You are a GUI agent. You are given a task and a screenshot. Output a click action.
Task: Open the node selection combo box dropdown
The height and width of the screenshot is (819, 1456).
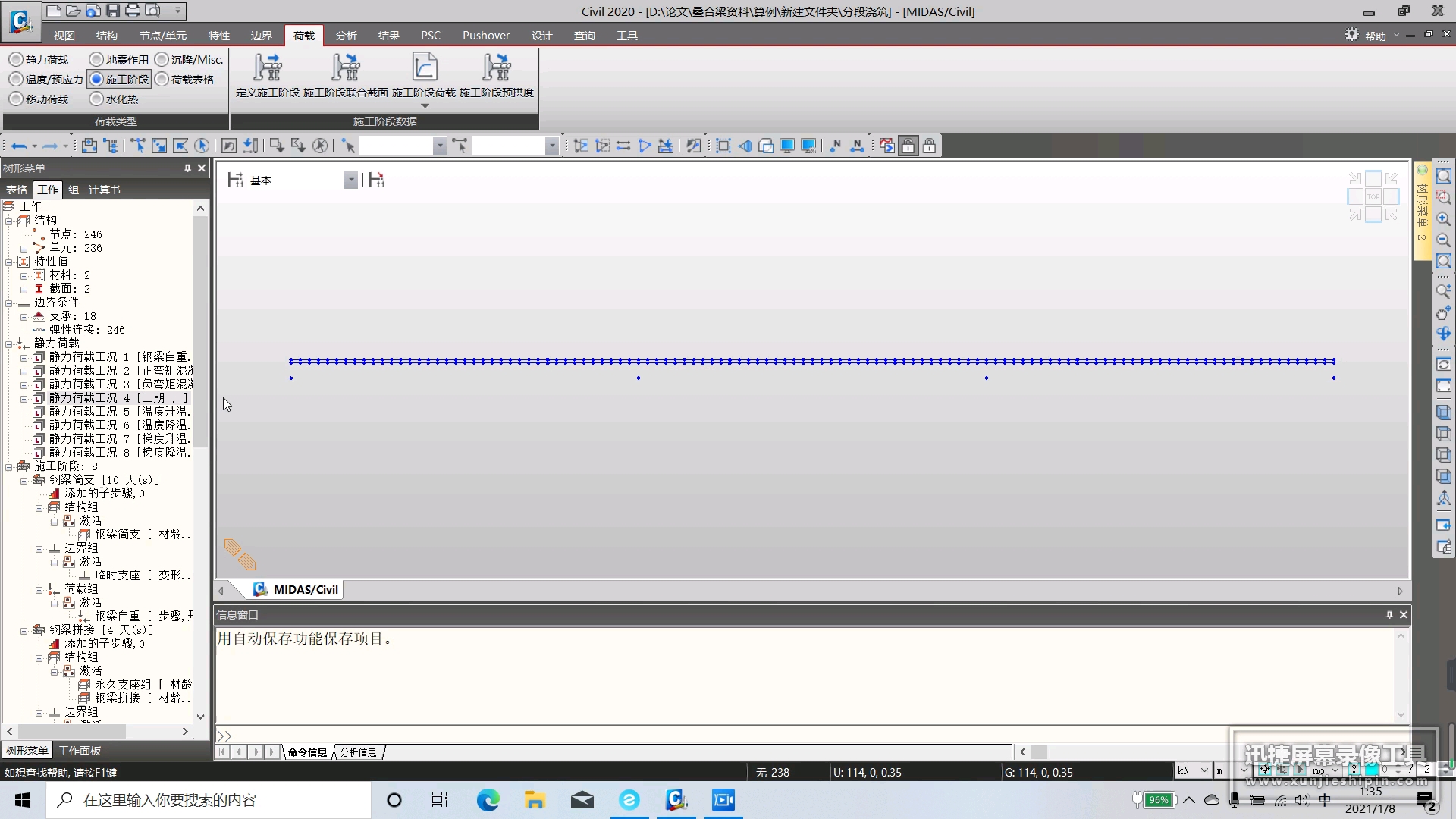coord(440,146)
